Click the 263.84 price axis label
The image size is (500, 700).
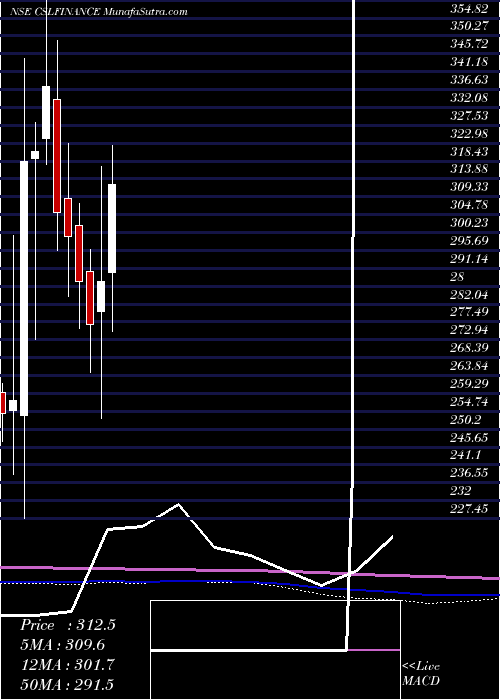tap(469, 365)
